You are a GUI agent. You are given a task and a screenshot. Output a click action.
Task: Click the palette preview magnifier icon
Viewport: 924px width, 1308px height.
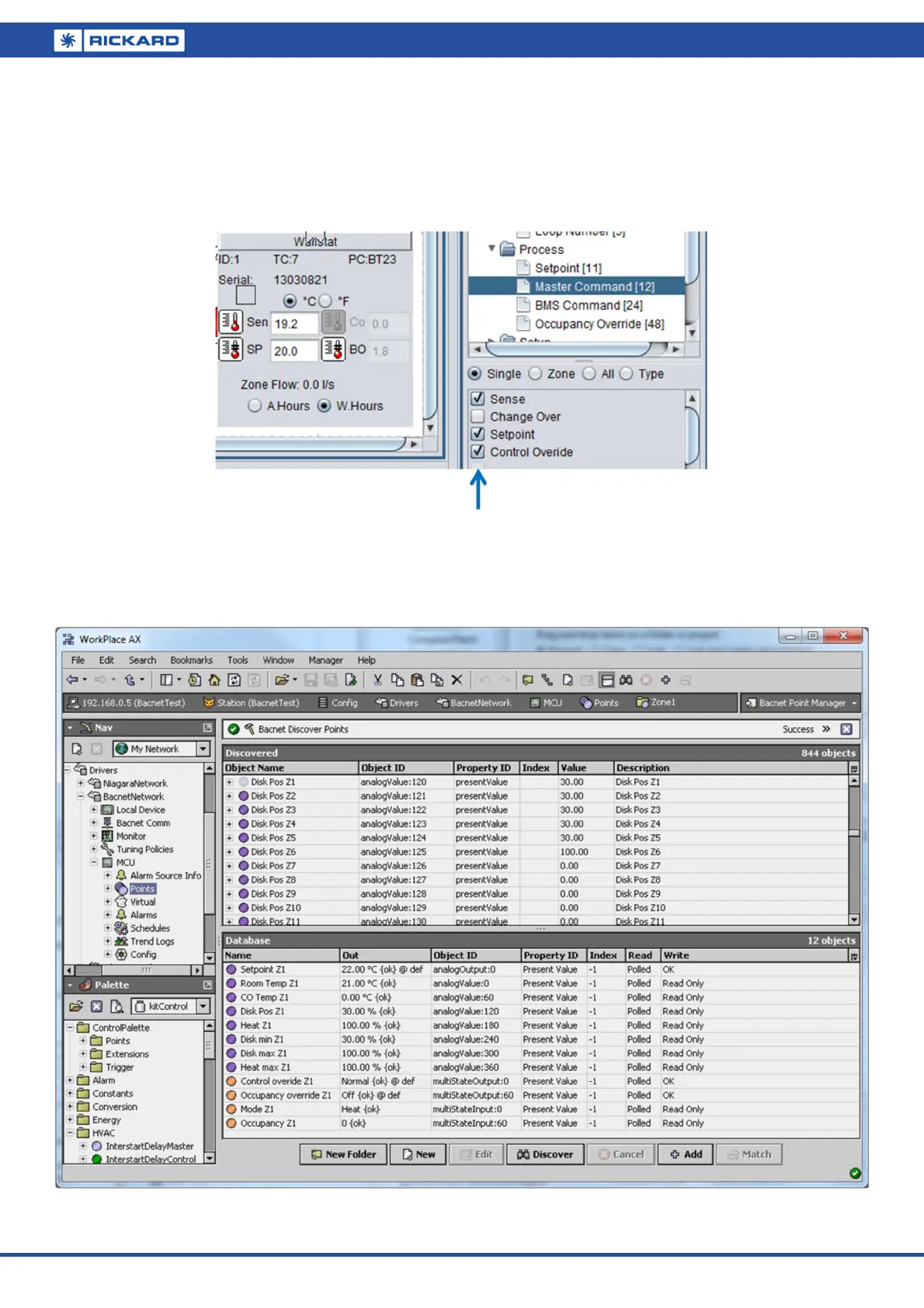tap(116, 1007)
